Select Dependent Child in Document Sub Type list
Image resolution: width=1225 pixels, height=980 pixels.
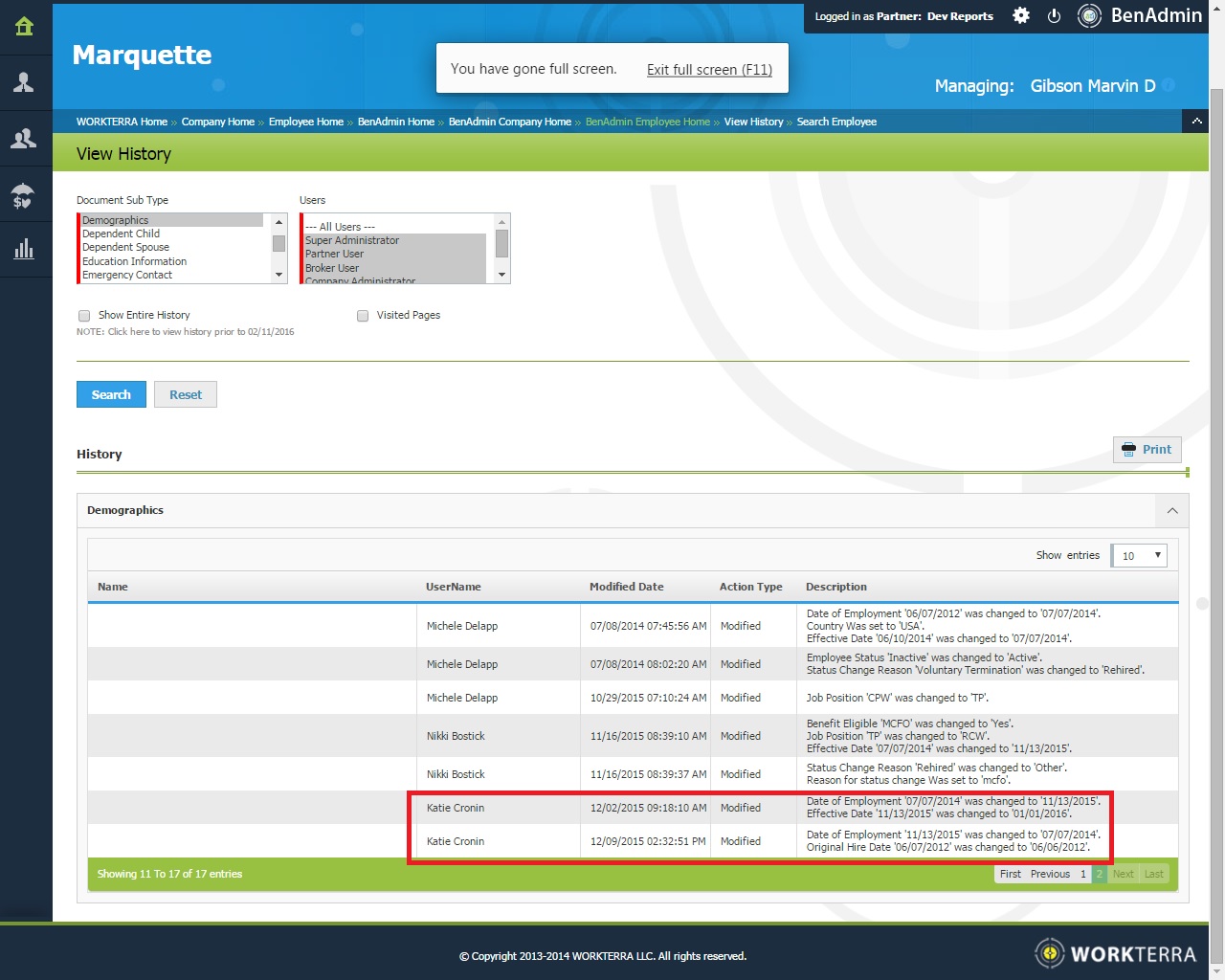pyautogui.click(x=172, y=234)
